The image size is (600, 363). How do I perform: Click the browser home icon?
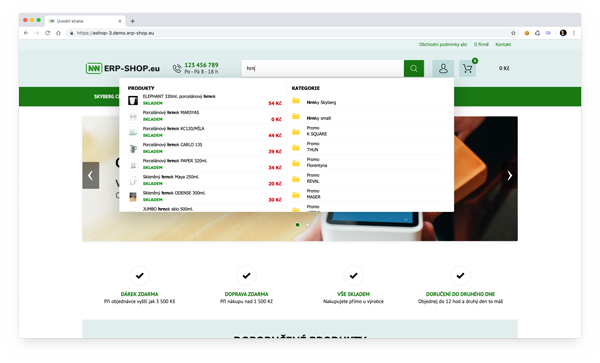coord(58,33)
